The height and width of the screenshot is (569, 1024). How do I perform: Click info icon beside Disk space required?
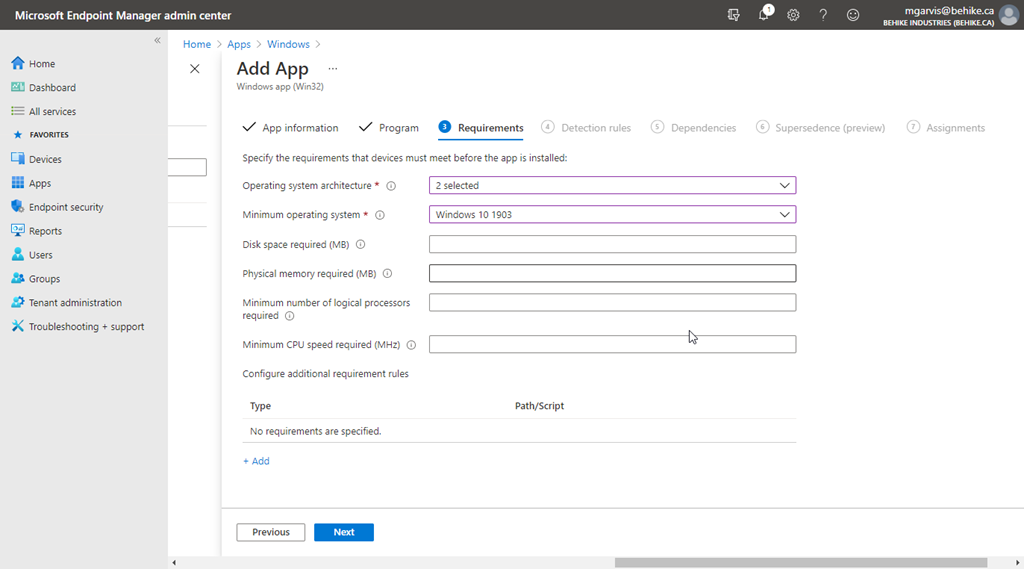pos(360,244)
